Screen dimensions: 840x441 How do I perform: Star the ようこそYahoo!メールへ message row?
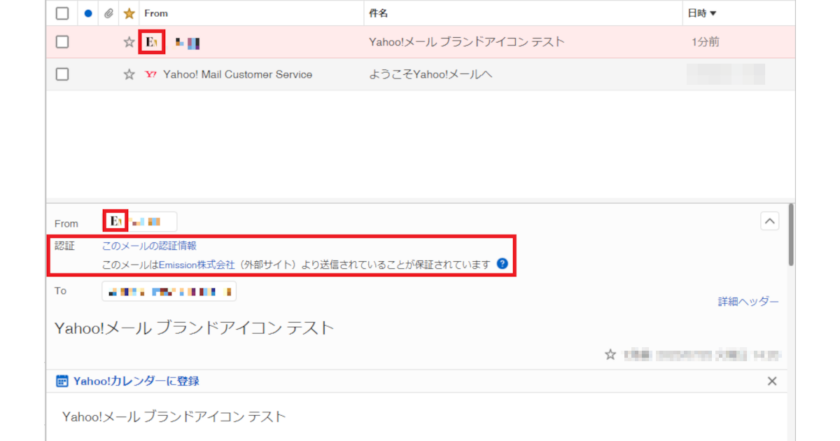click(129, 74)
